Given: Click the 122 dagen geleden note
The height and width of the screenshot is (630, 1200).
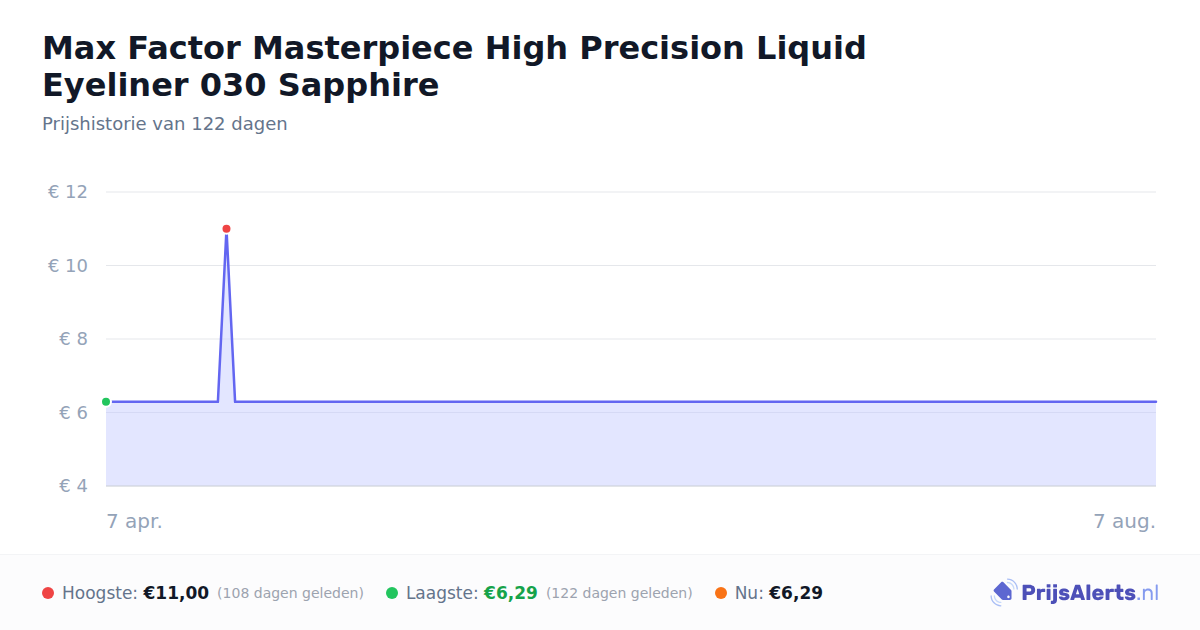Looking at the screenshot, I should (619, 593).
